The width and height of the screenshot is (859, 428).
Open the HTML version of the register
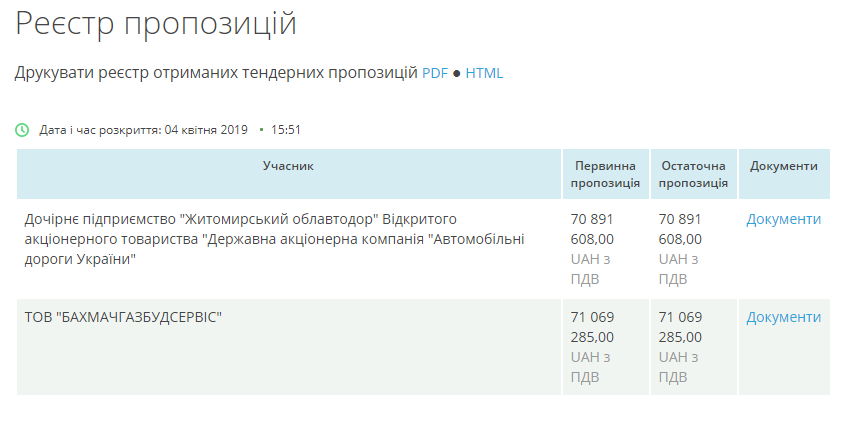[x=485, y=73]
